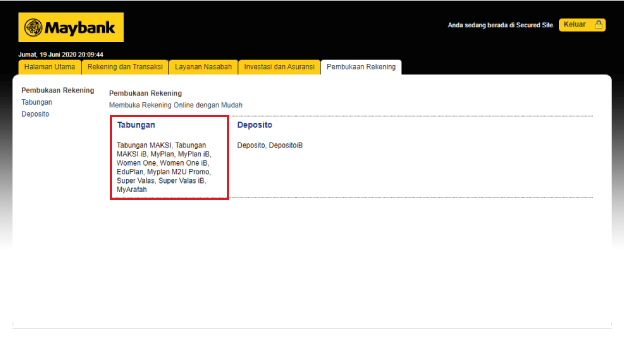The width and height of the screenshot is (624, 361).
Task: Log out using the Keluar button
Action: click(x=582, y=25)
